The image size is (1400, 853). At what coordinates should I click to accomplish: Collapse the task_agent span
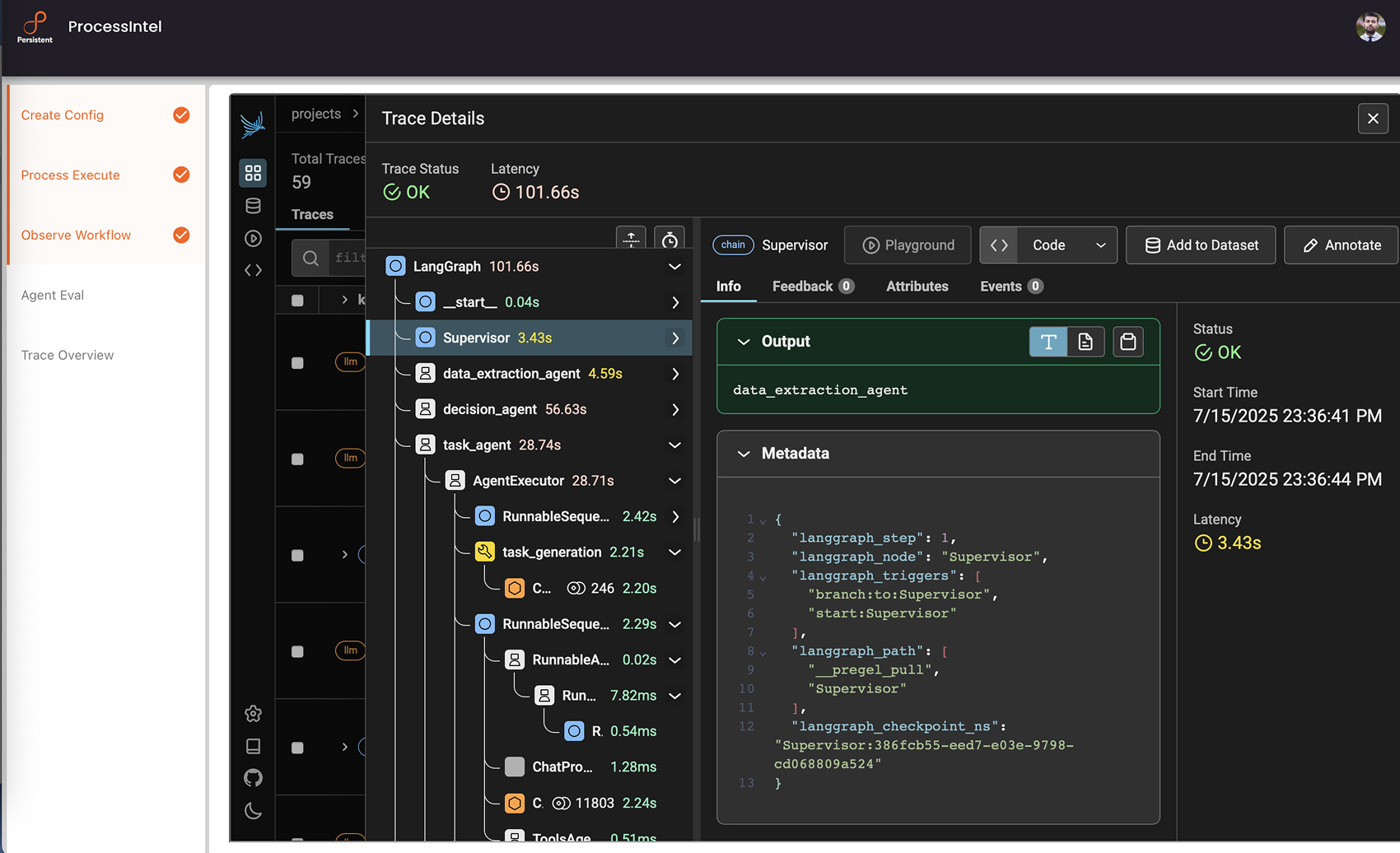coord(674,445)
